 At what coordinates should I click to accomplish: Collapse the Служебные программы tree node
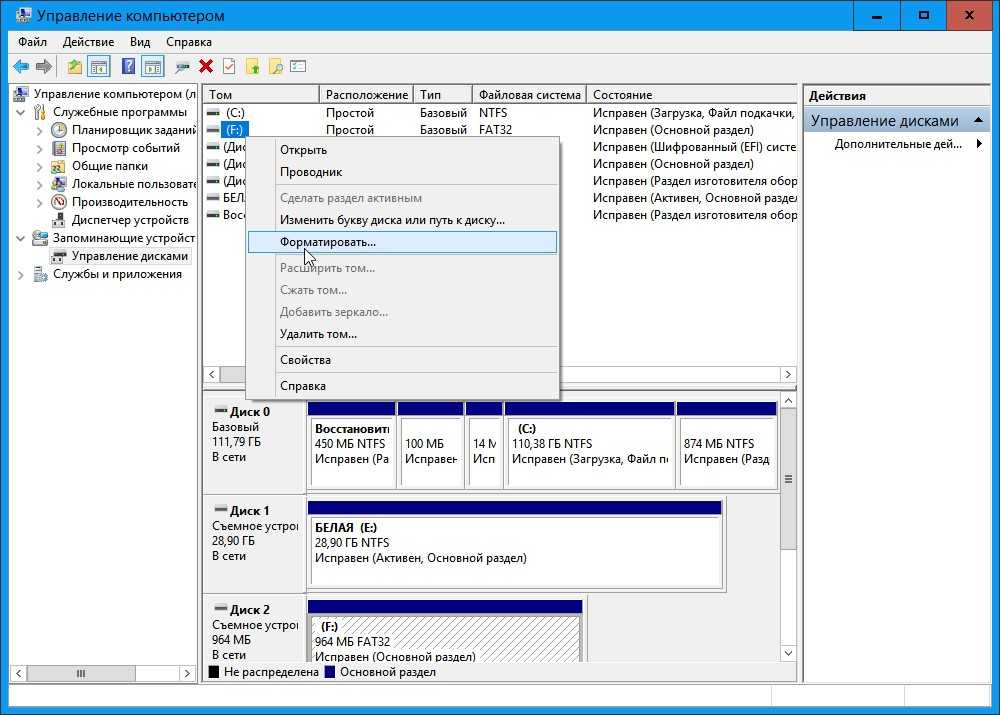pyautogui.click(x=21, y=112)
